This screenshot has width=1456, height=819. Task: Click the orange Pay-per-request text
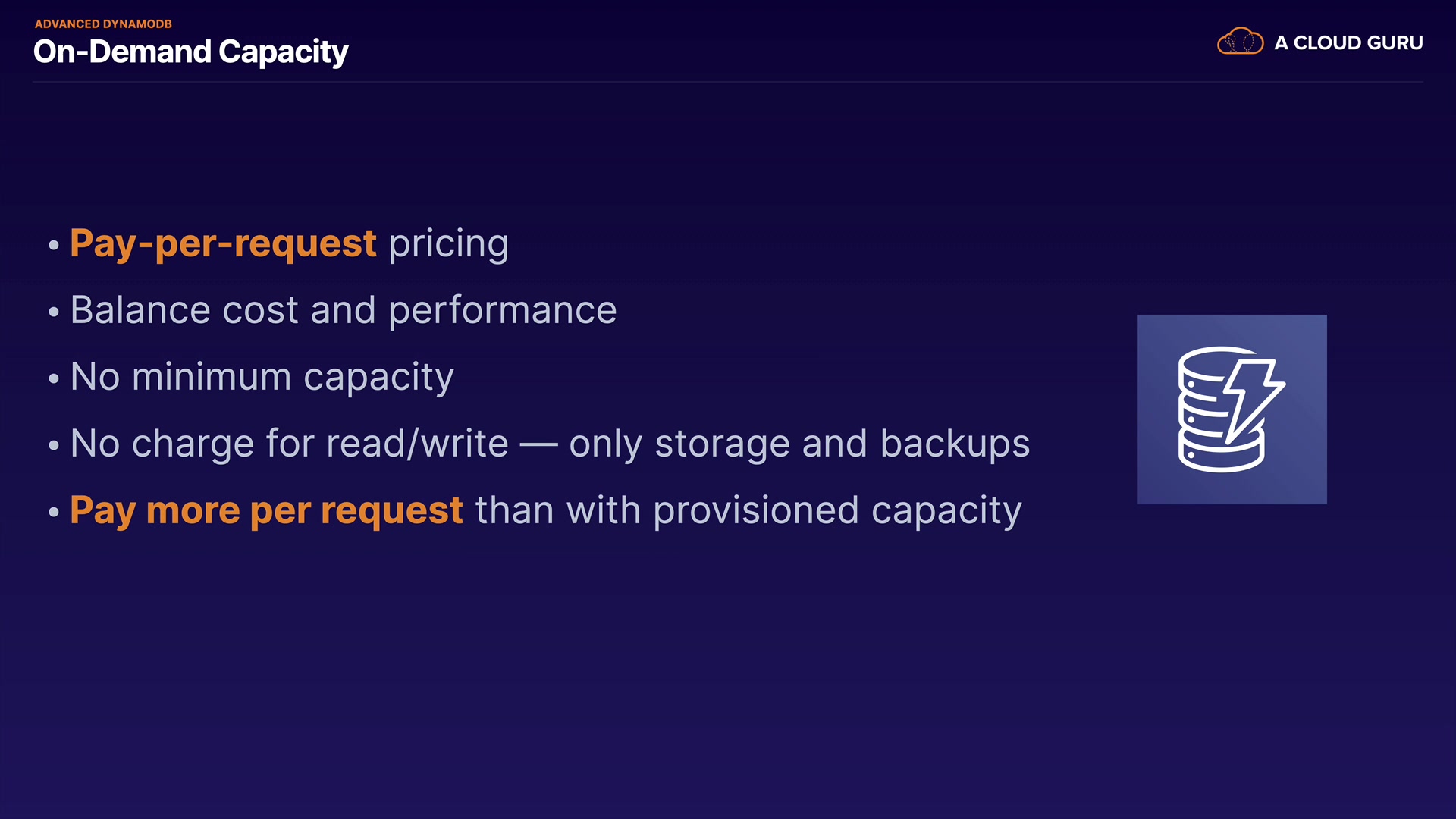coord(223,243)
